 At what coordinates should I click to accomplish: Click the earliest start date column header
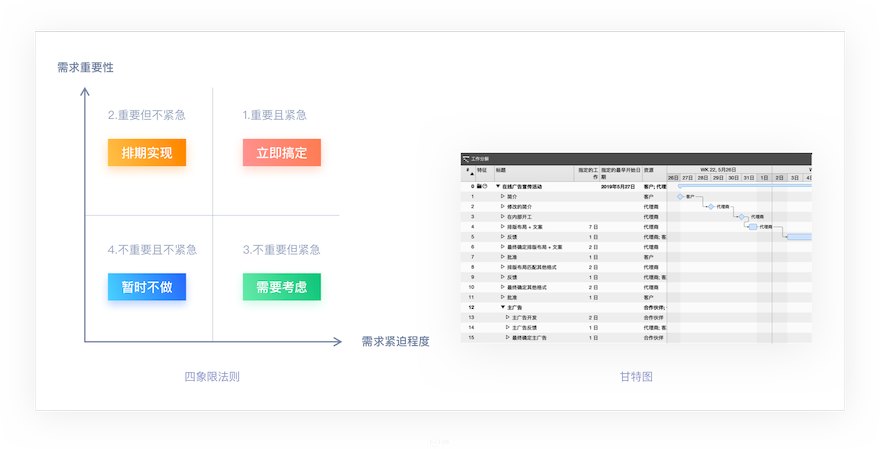[621, 173]
